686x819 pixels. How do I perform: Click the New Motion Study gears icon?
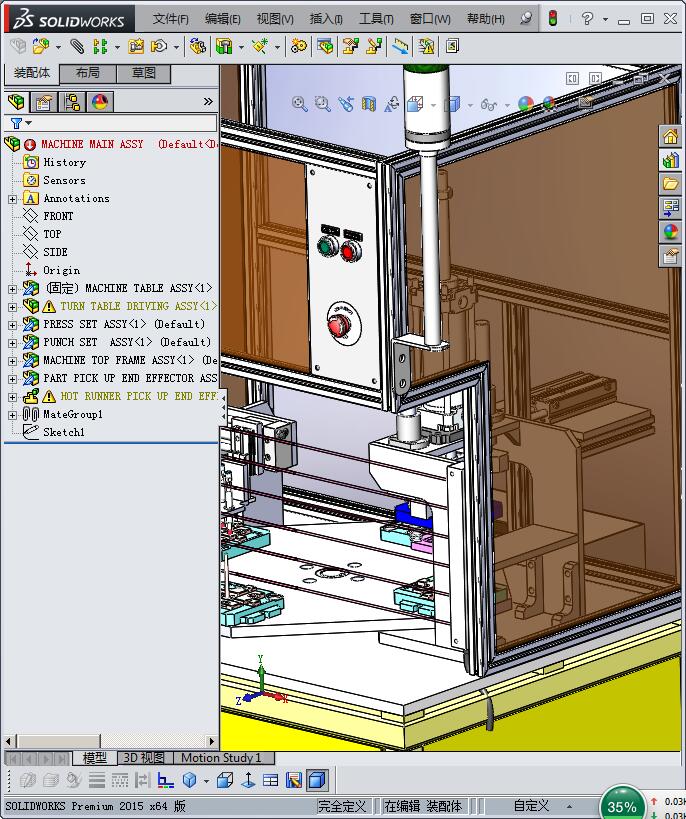(298, 46)
